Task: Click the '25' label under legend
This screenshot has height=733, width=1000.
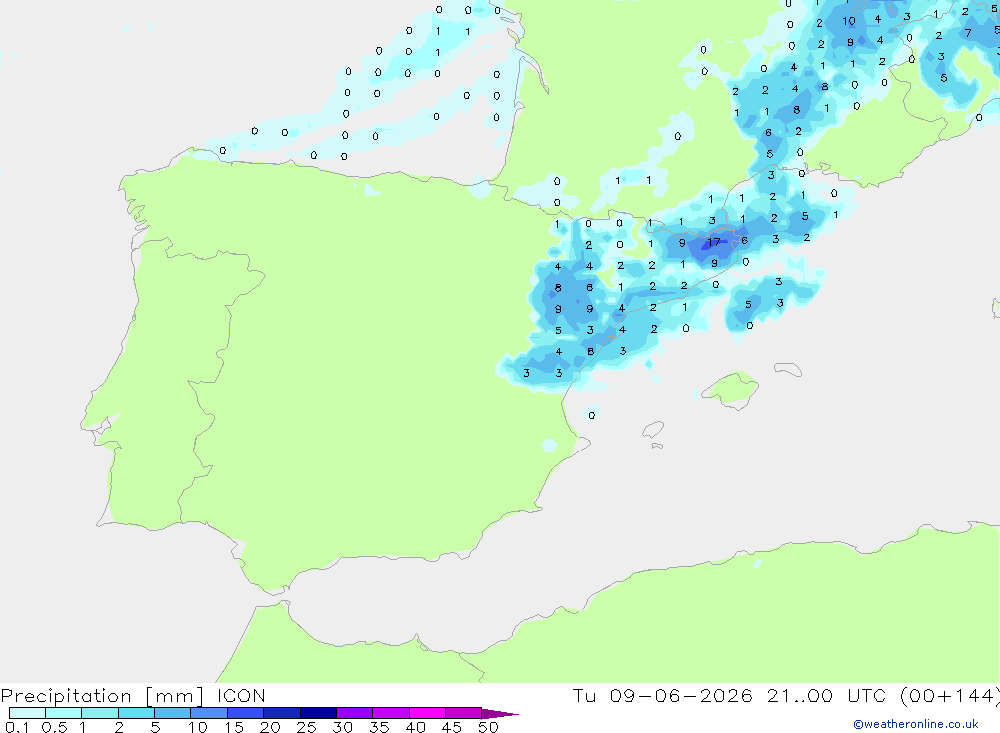Action: click(306, 727)
